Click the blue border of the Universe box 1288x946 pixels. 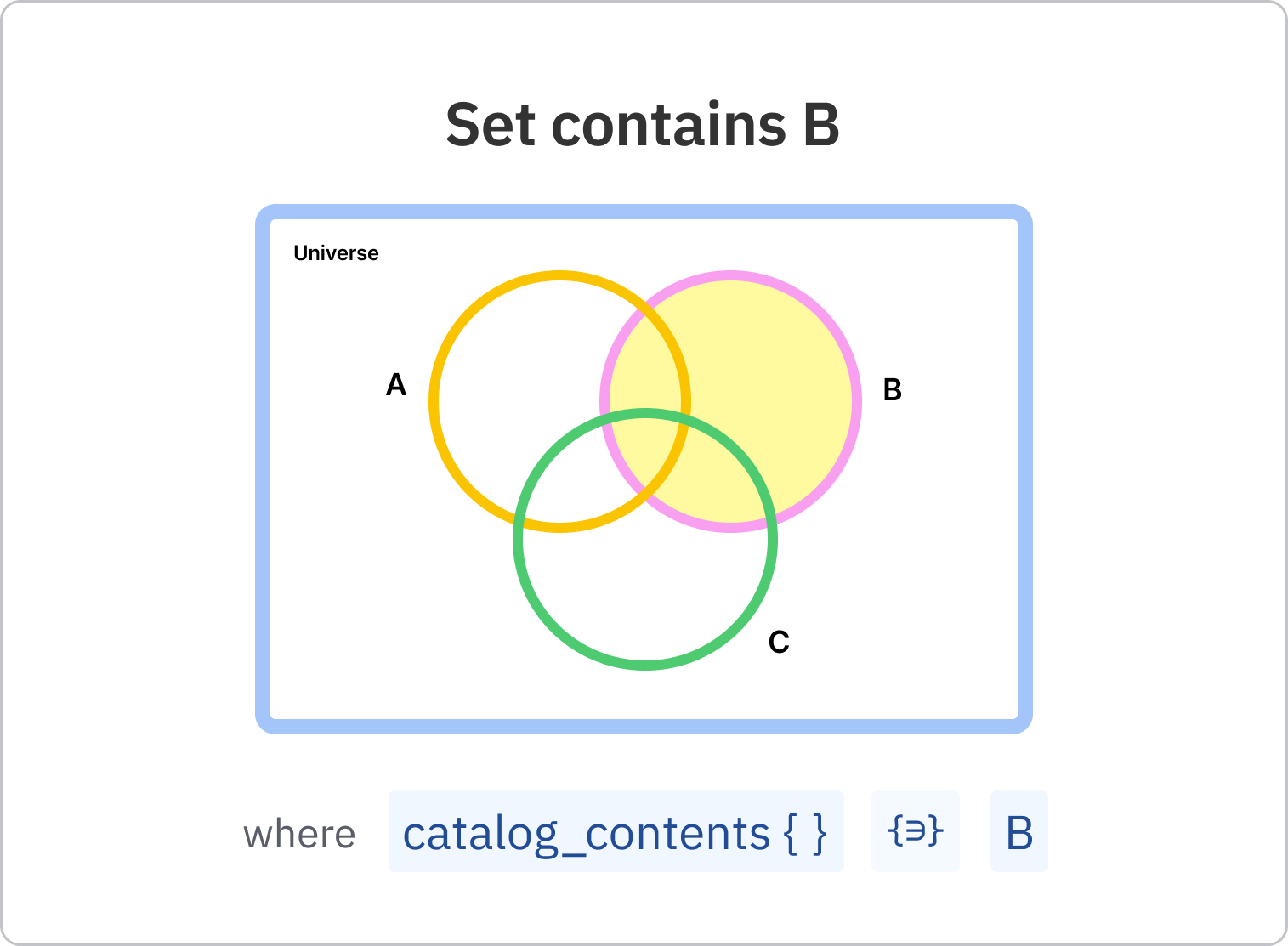263,467
